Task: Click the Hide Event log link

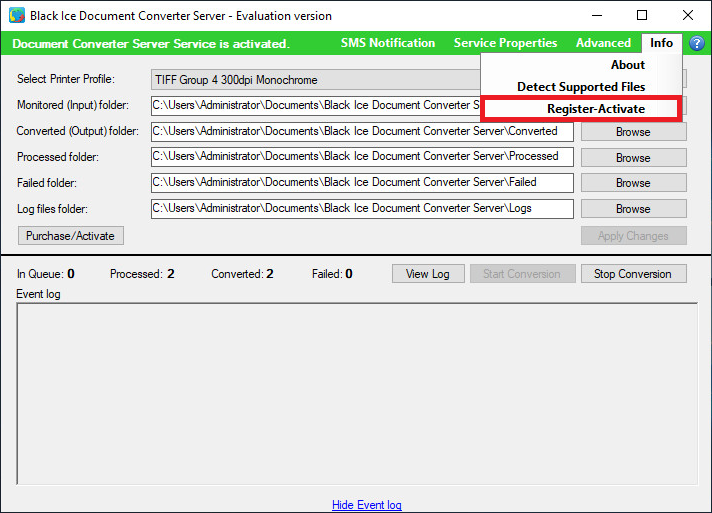Action: (x=366, y=505)
